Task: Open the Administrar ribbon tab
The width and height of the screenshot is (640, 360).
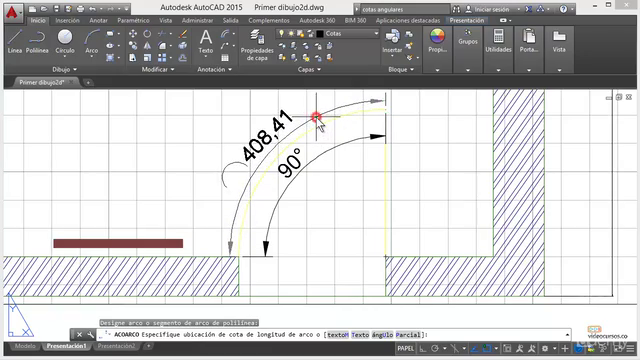Action: click(x=198, y=20)
